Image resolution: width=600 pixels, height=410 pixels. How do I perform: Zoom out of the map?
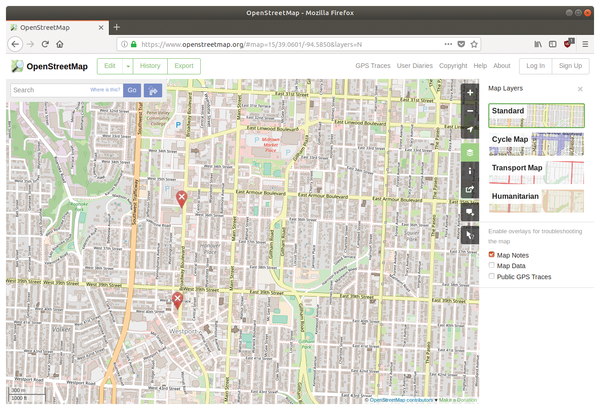(x=470, y=111)
